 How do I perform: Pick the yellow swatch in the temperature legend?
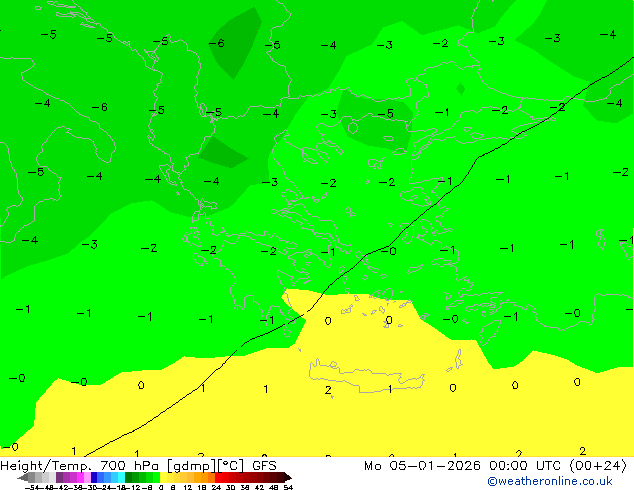pyautogui.click(x=164, y=478)
